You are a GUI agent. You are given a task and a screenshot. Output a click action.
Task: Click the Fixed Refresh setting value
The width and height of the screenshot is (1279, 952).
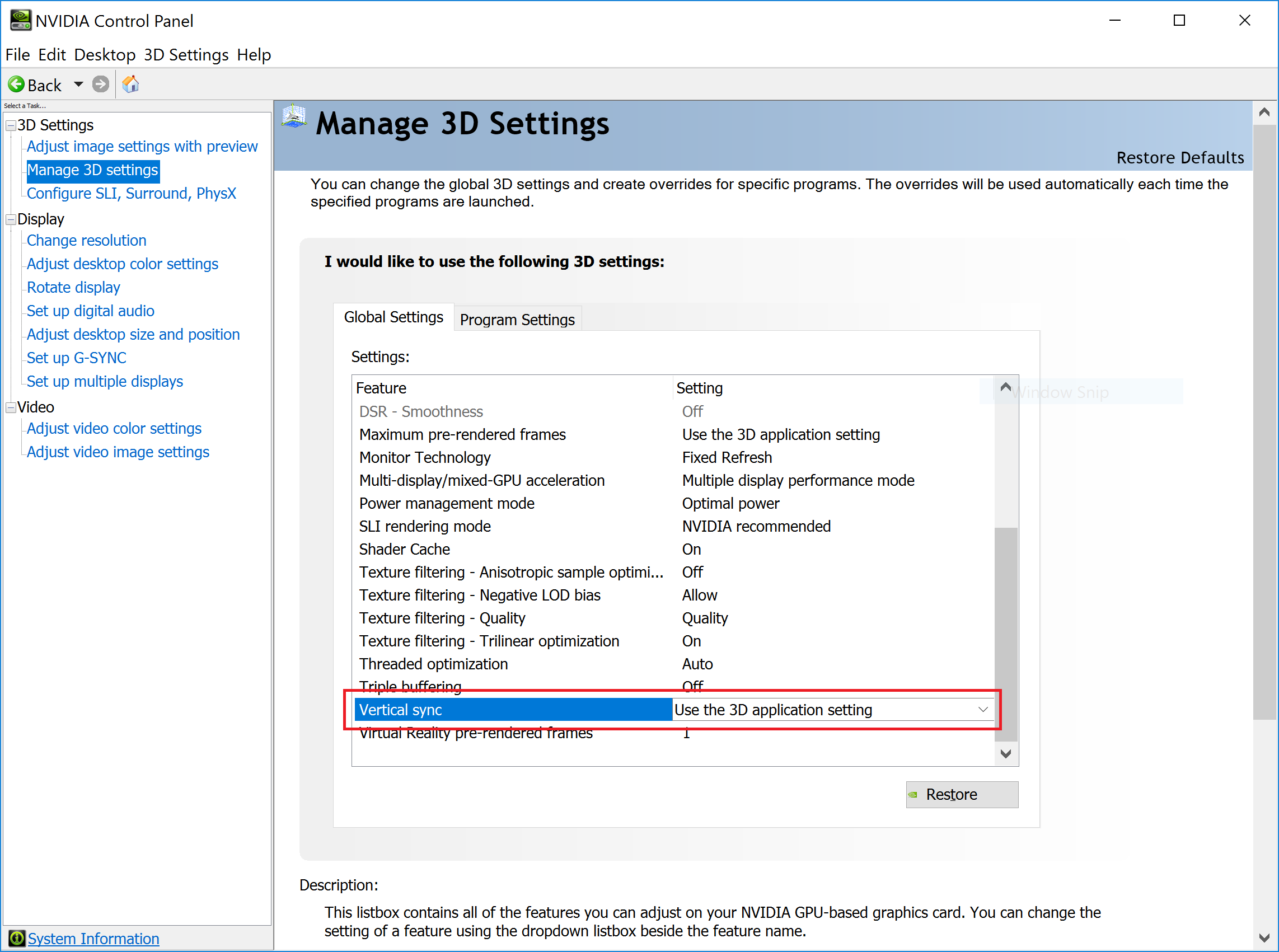727,458
